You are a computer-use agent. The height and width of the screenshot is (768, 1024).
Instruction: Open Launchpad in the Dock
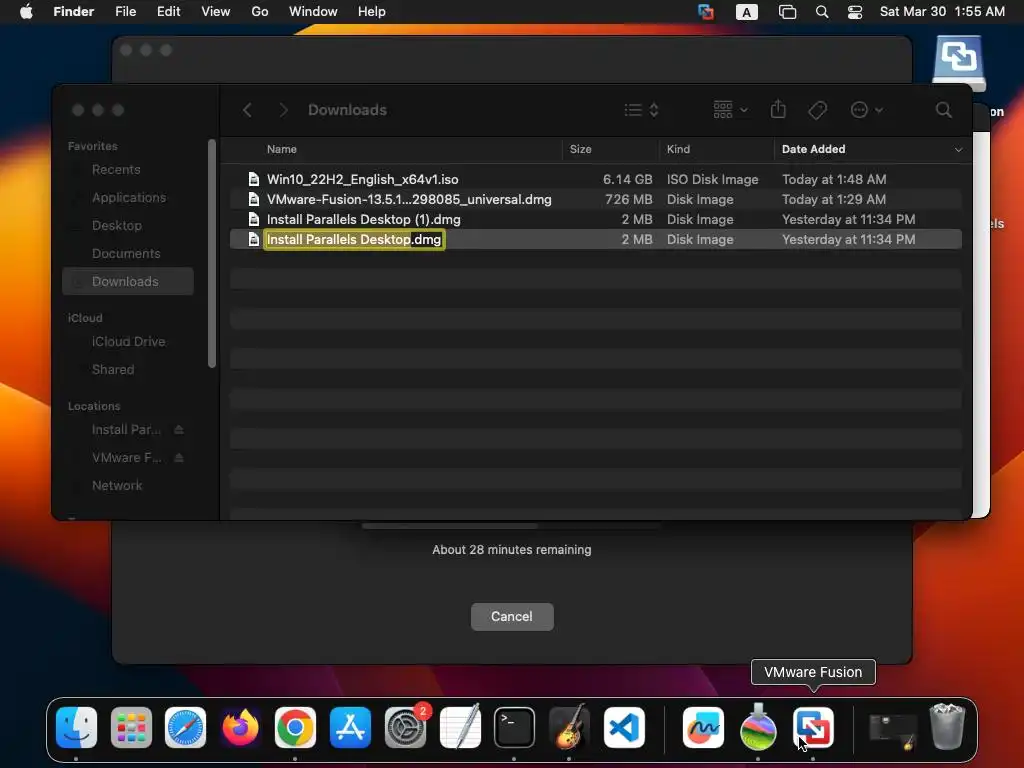[x=131, y=728]
